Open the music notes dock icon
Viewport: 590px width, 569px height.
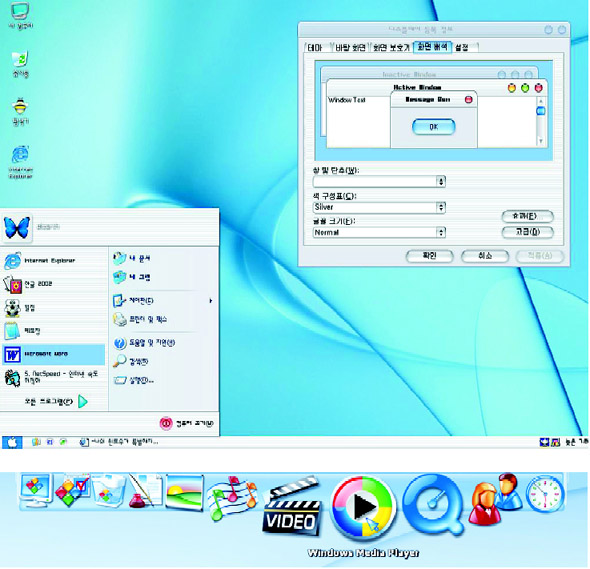coord(232,499)
